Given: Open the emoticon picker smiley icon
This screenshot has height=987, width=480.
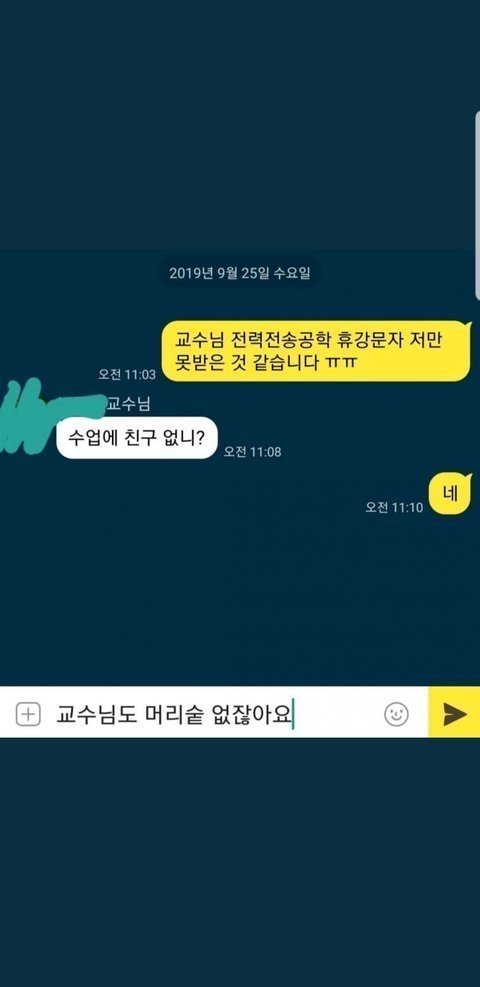Looking at the screenshot, I should coord(396,714).
